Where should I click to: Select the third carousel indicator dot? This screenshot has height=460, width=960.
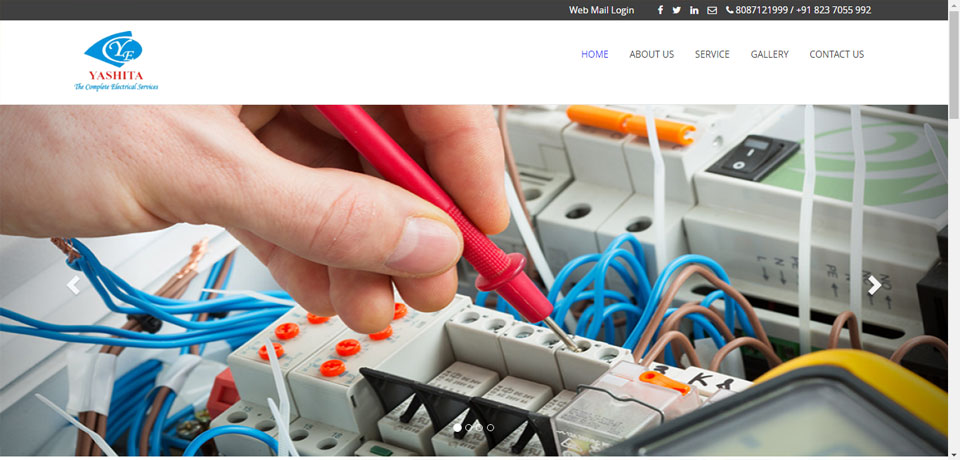pos(479,428)
